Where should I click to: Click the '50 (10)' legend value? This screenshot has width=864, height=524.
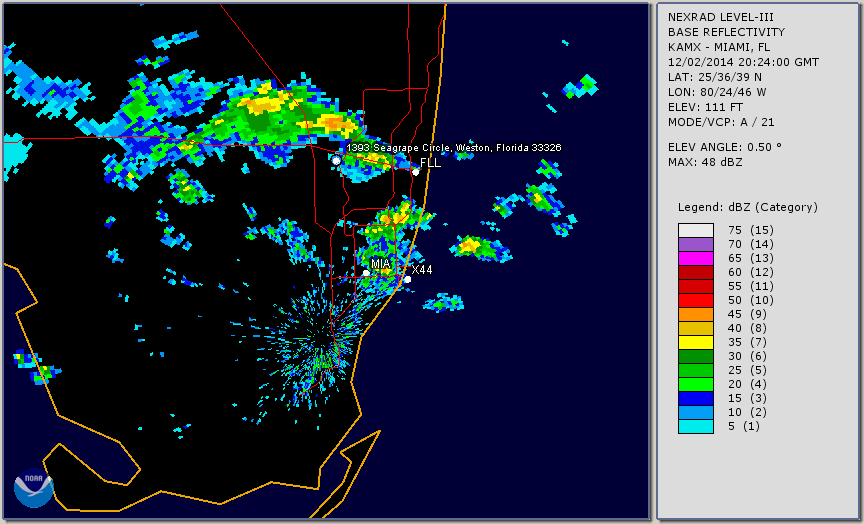click(x=750, y=300)
